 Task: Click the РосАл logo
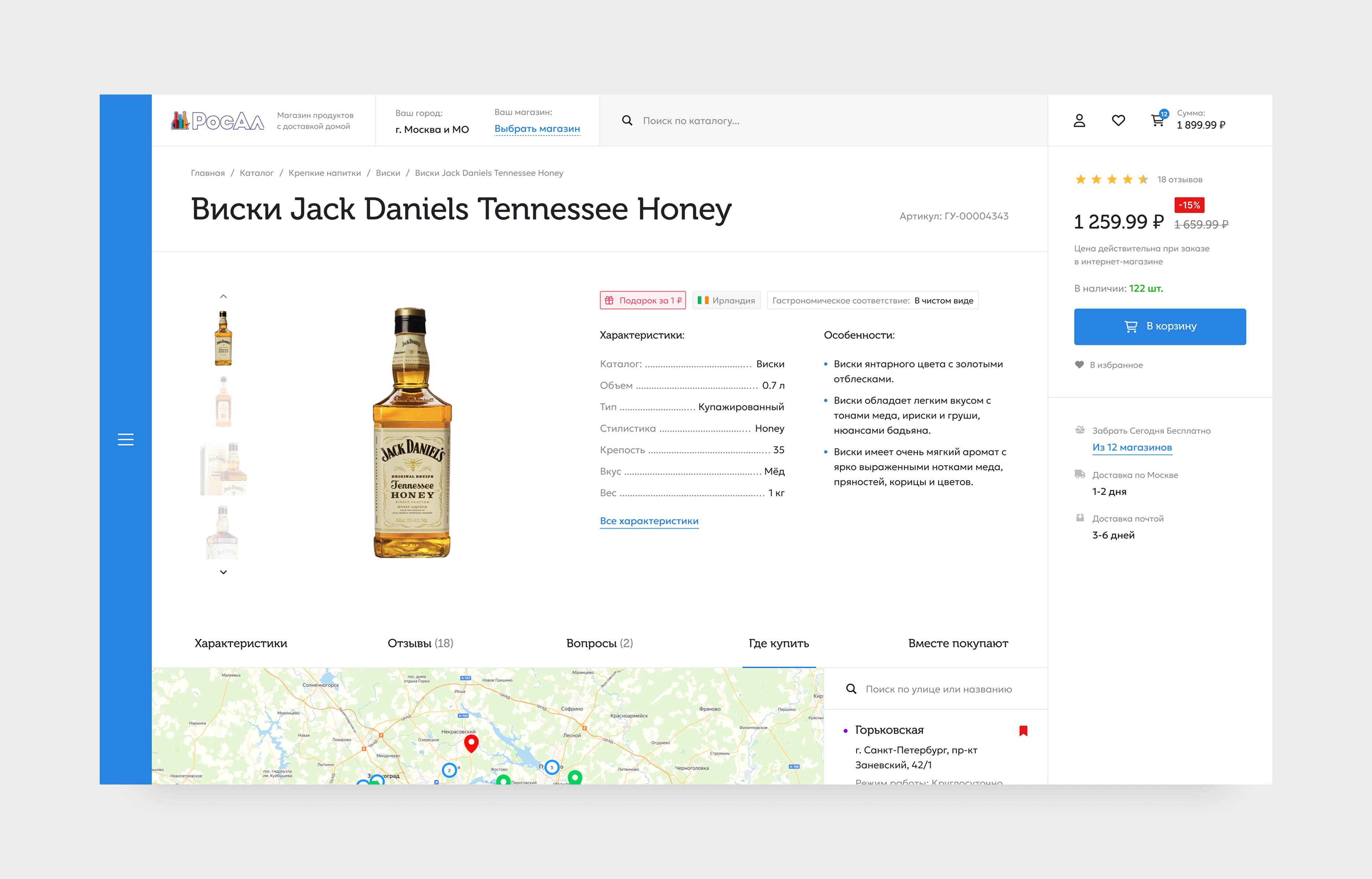[x=218, y=120]
